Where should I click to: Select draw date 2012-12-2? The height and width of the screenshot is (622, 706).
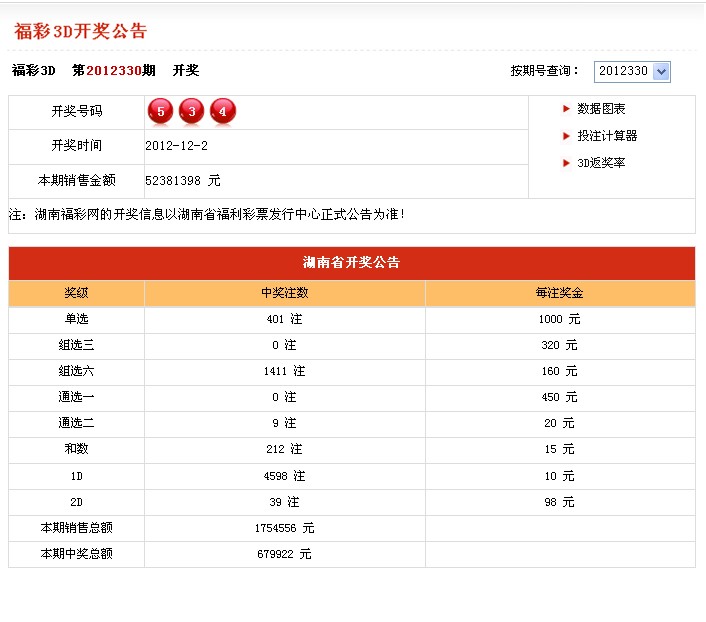click(x=176, y=146)
